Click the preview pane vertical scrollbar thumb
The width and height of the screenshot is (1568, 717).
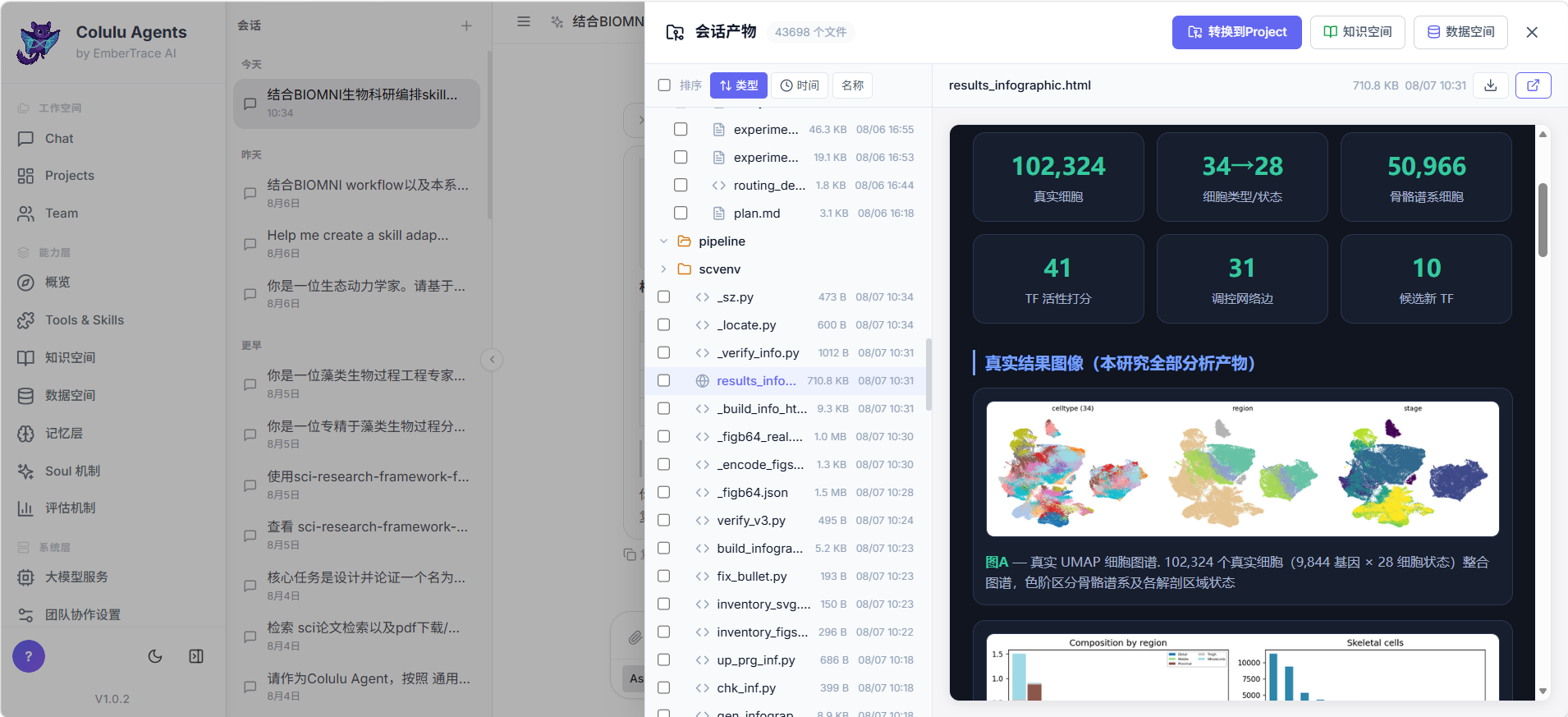[1543, 220]
